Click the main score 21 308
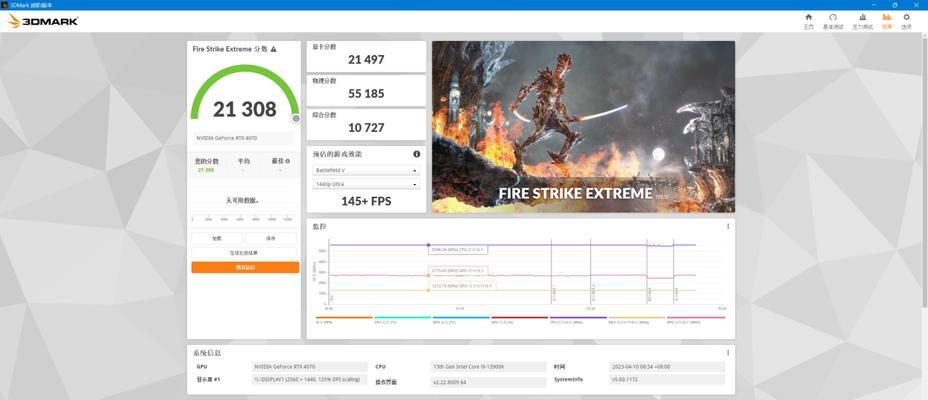 pos(244,109)
